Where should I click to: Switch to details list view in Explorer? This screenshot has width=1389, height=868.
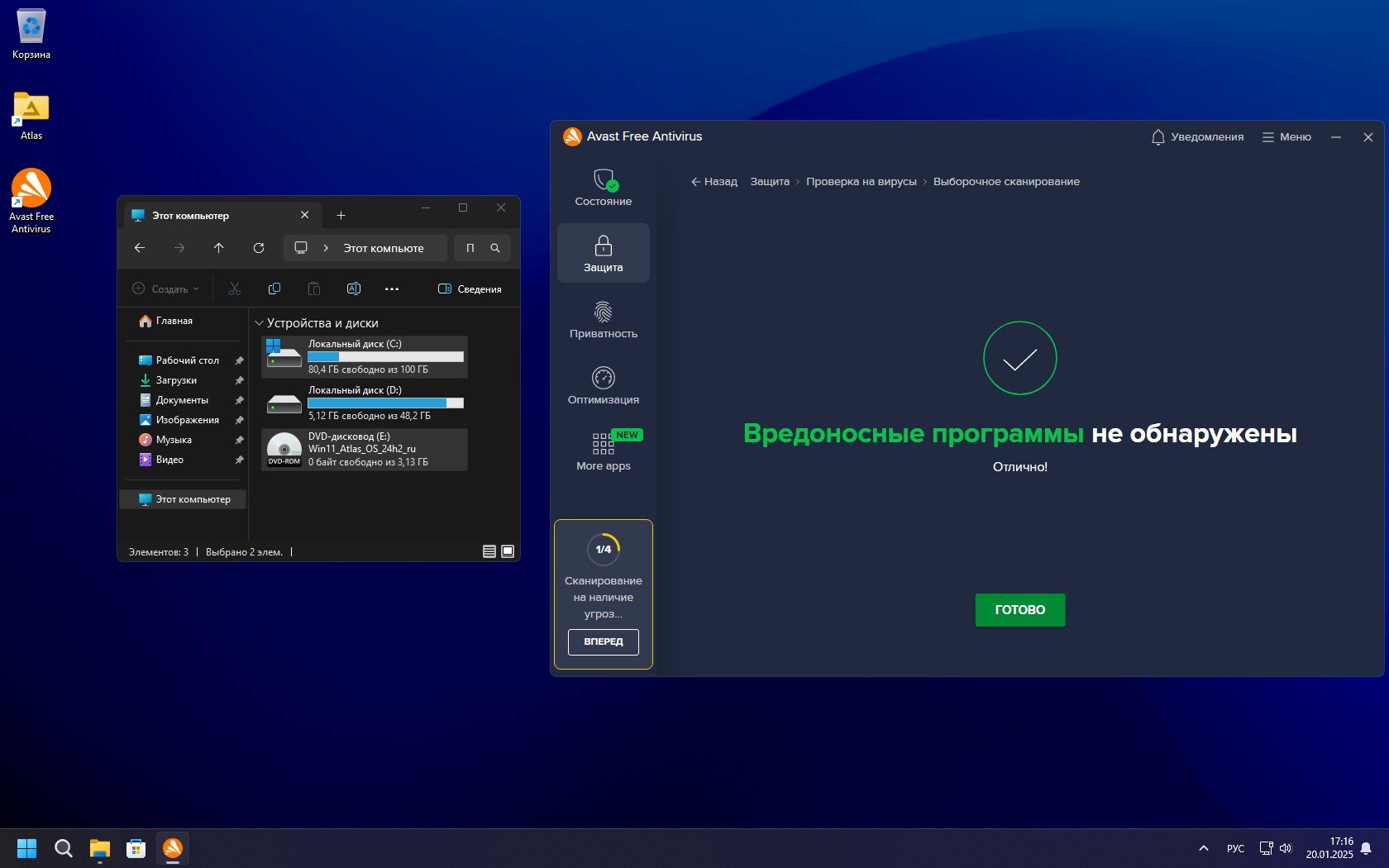489,551
